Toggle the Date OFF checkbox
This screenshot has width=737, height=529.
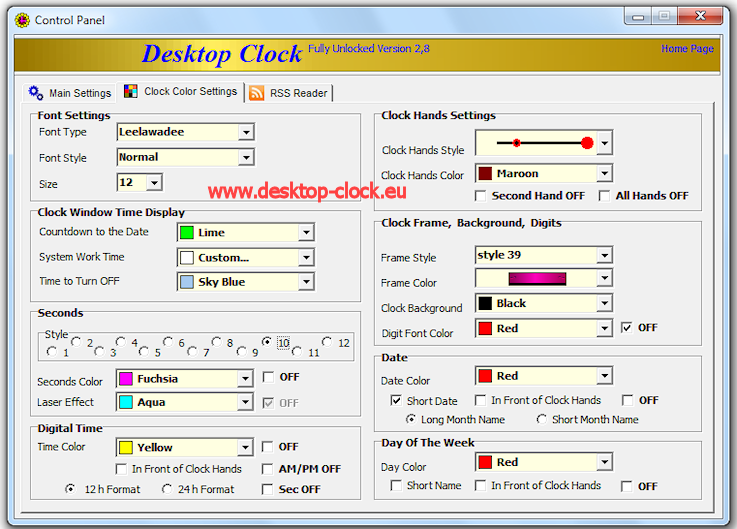[627, 400]
